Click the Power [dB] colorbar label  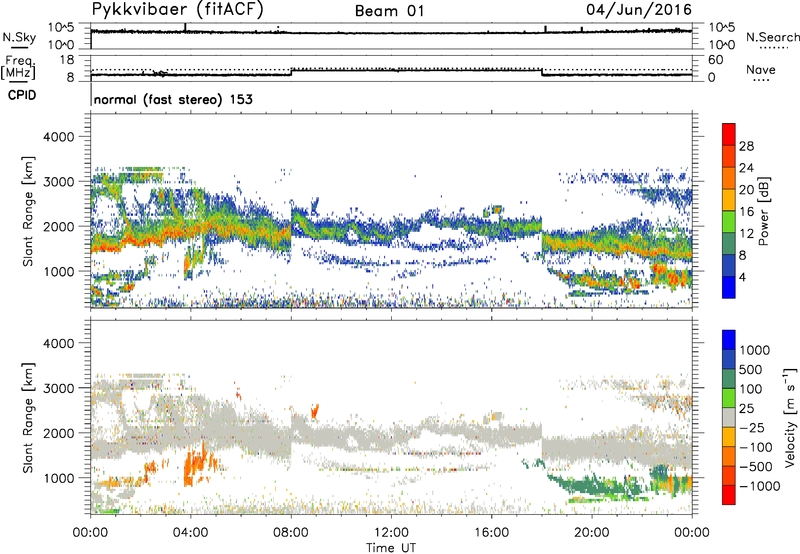764,211
